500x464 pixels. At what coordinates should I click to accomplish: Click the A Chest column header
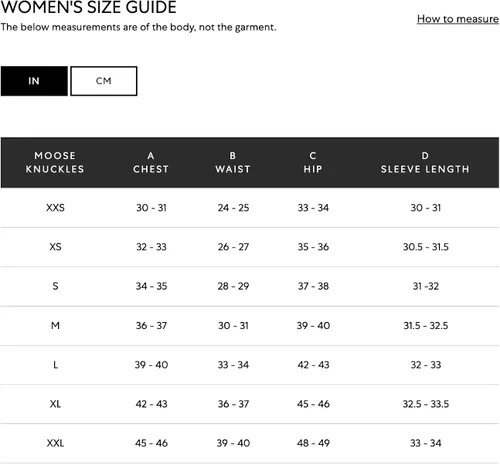151,162
